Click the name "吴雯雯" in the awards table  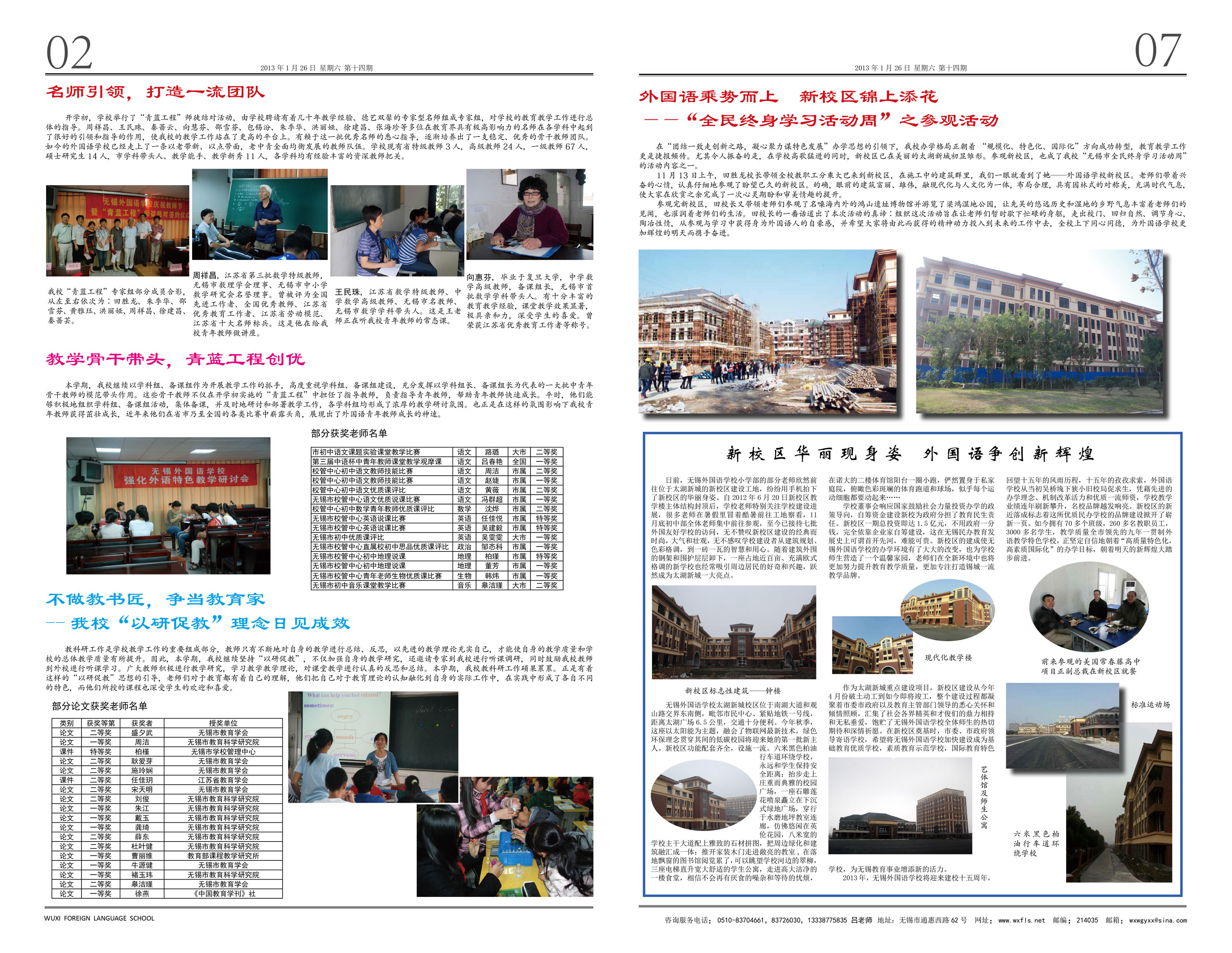pyautogui.click(x=491, y=537)
